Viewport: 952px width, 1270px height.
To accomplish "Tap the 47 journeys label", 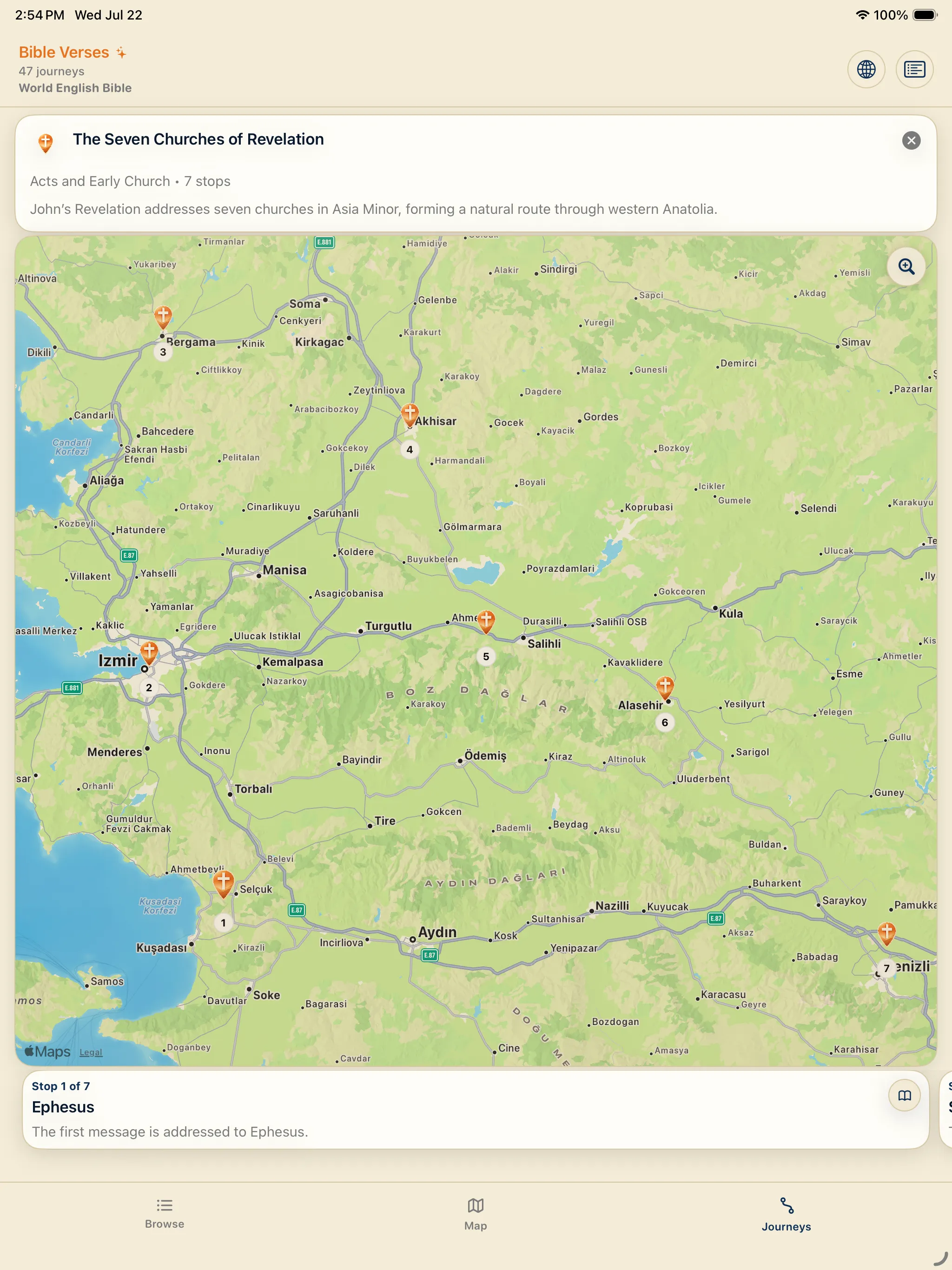I will (x=52, y=71).
